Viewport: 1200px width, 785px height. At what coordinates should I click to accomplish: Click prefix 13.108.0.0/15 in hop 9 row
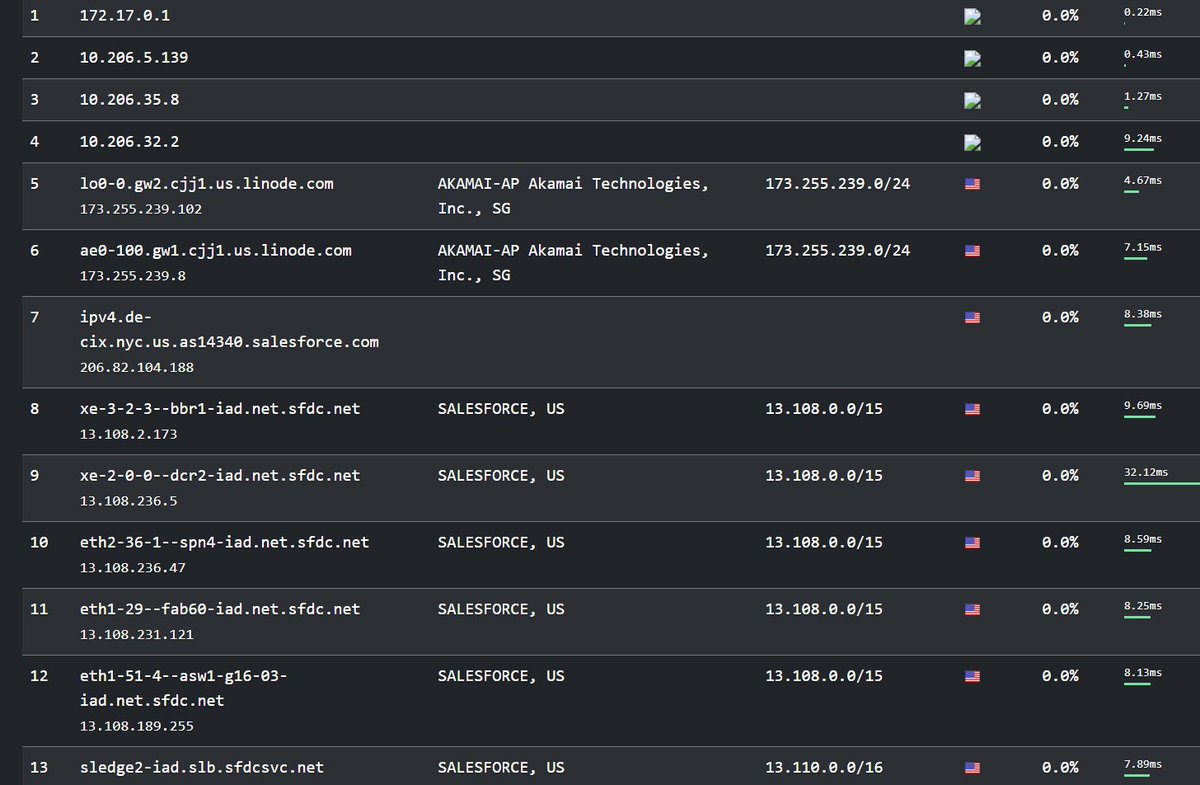click(824, 475)
